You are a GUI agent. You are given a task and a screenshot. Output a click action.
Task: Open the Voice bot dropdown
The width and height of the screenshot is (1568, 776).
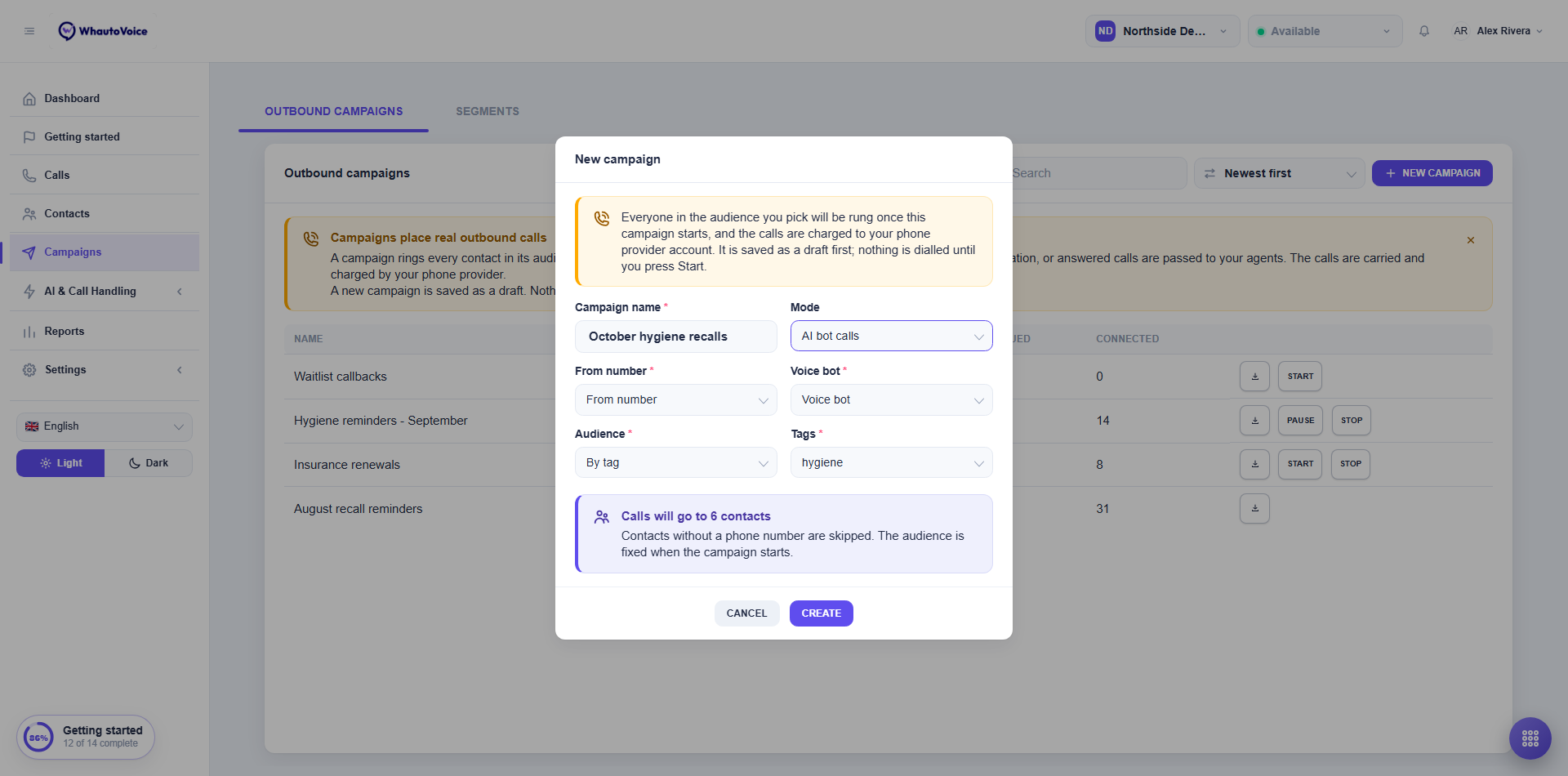coord(892,399)
